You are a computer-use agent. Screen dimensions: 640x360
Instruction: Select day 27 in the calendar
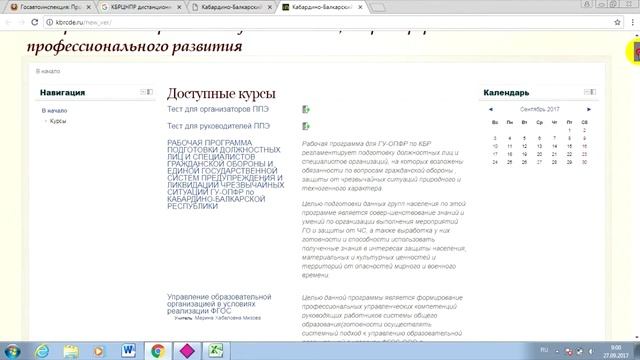(539, 162)
